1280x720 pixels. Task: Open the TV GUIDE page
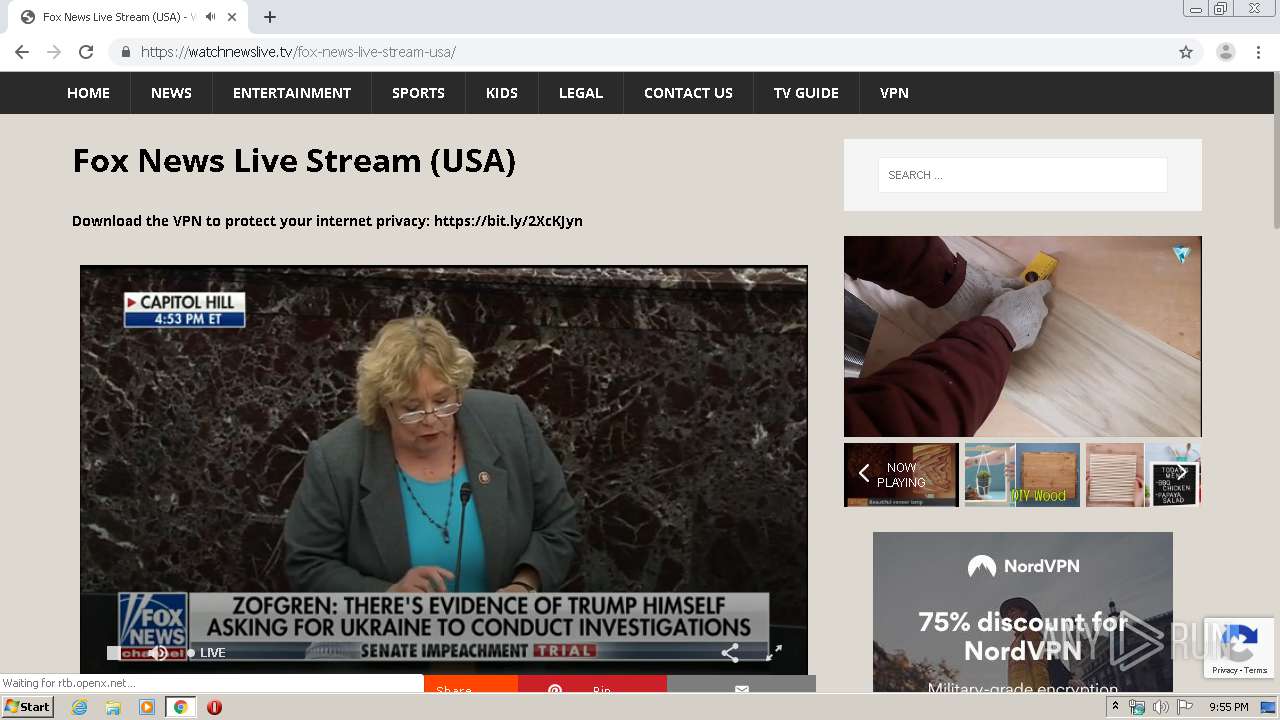coord(806,93)
